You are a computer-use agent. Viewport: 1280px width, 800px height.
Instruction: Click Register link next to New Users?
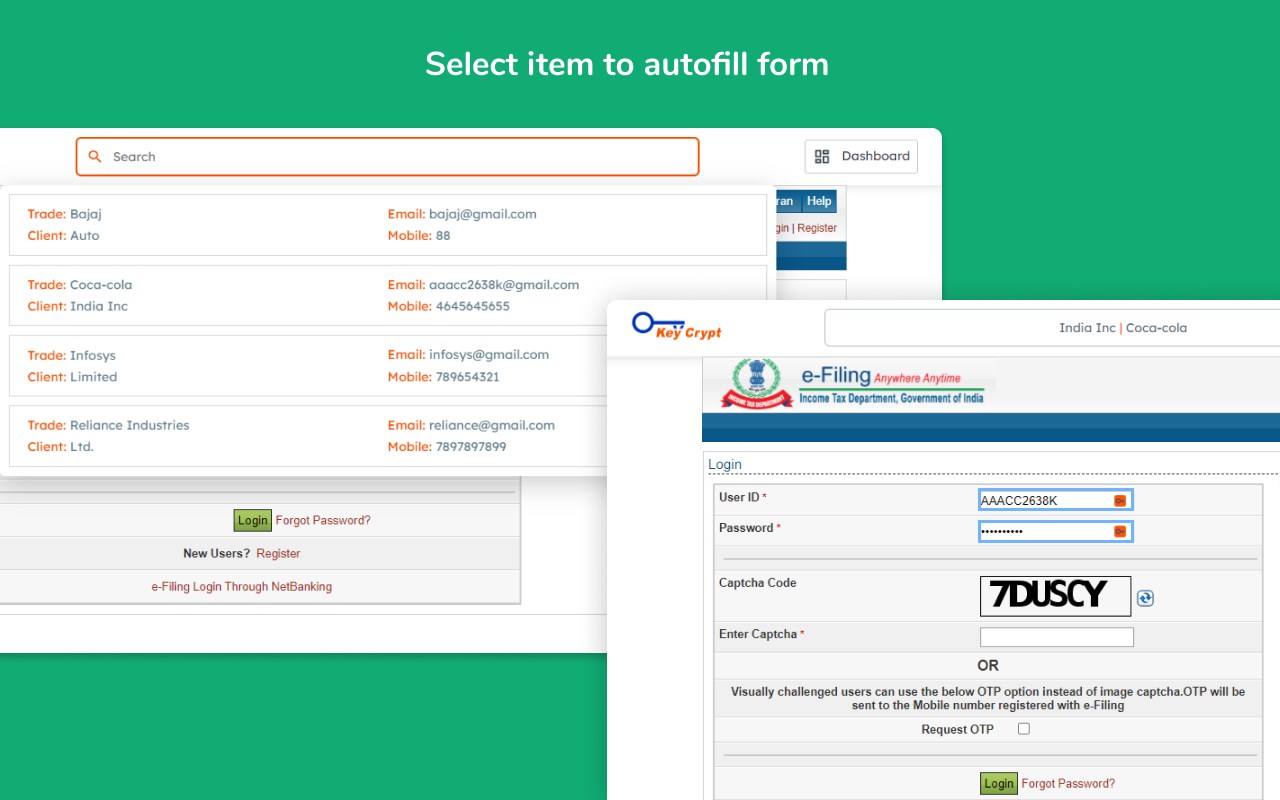point(278,553)
